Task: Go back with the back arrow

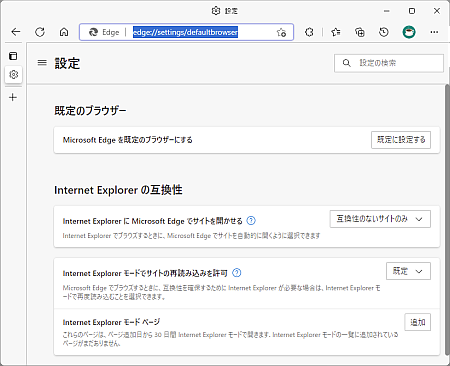Action: 16,32
